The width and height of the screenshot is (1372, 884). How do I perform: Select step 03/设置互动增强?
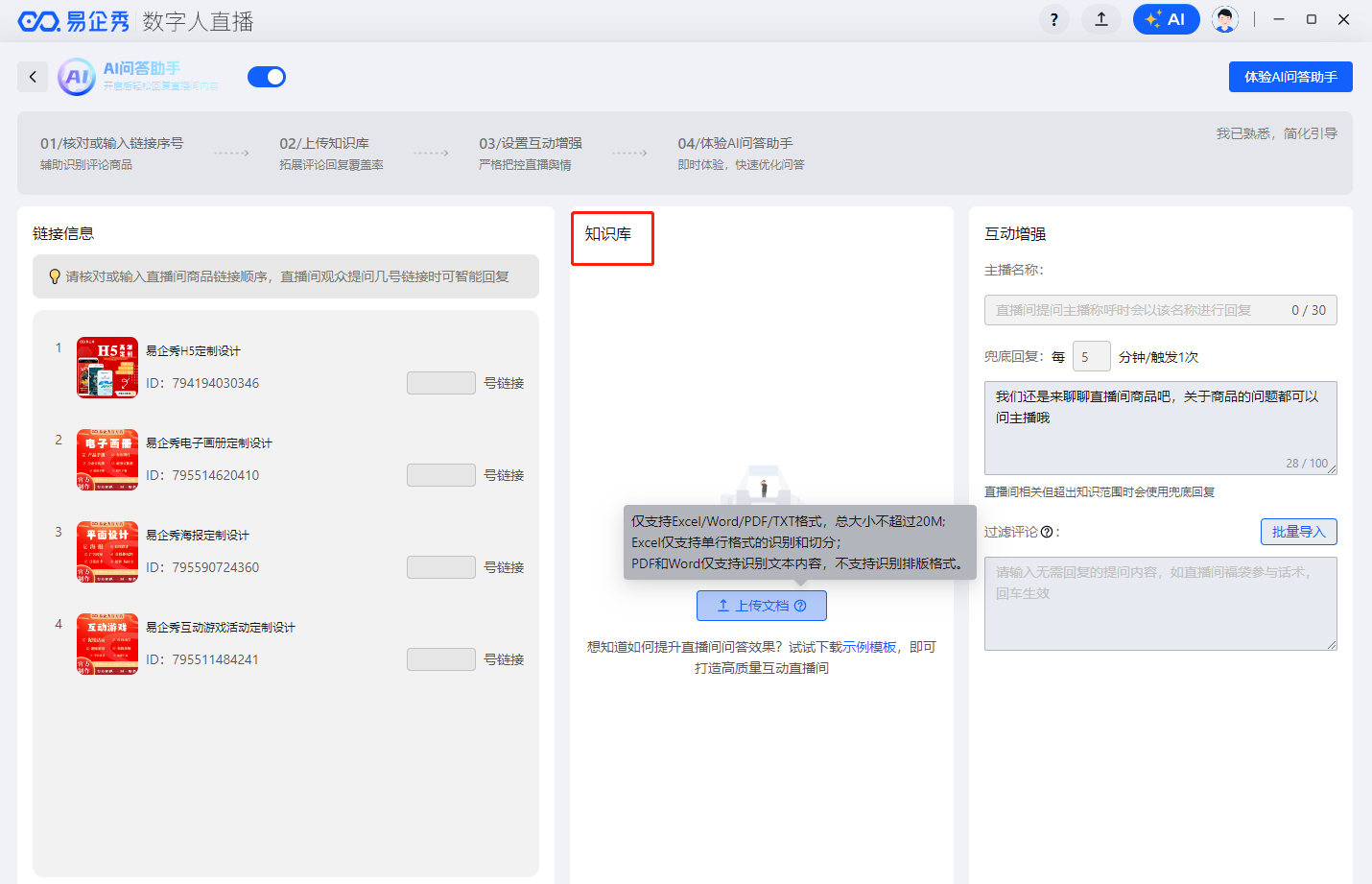[531, 153]
